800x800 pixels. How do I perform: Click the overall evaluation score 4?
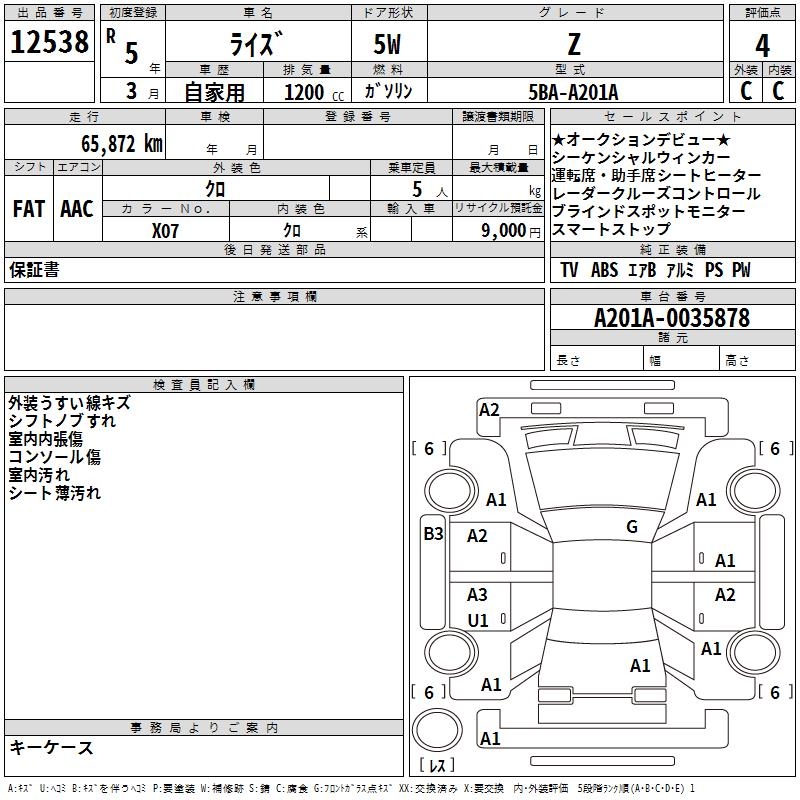[x=762, y=46]
